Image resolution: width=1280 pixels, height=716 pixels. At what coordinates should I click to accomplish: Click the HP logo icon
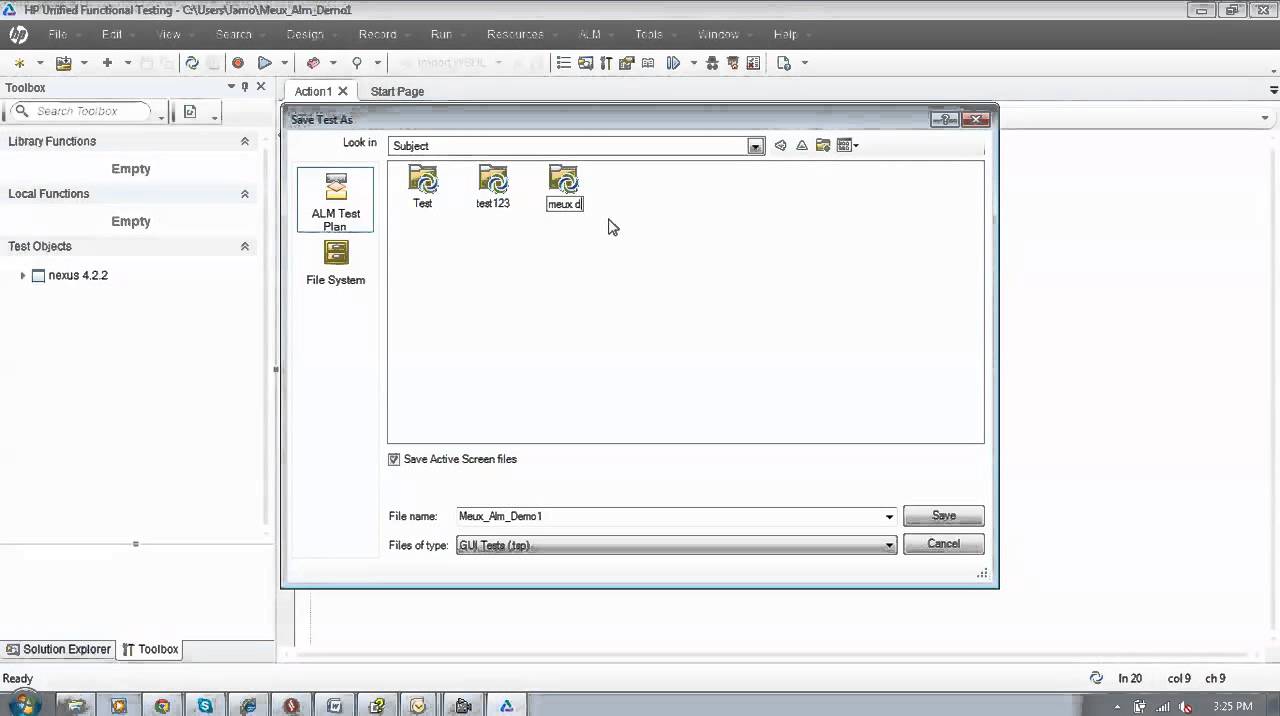(x=19, y=35)
